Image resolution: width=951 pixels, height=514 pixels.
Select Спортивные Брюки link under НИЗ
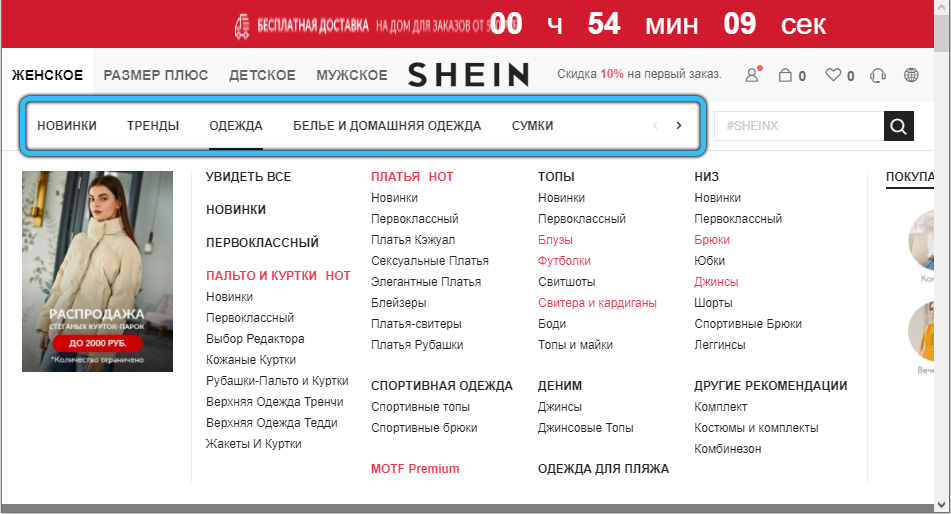click(x=748, y=323)
